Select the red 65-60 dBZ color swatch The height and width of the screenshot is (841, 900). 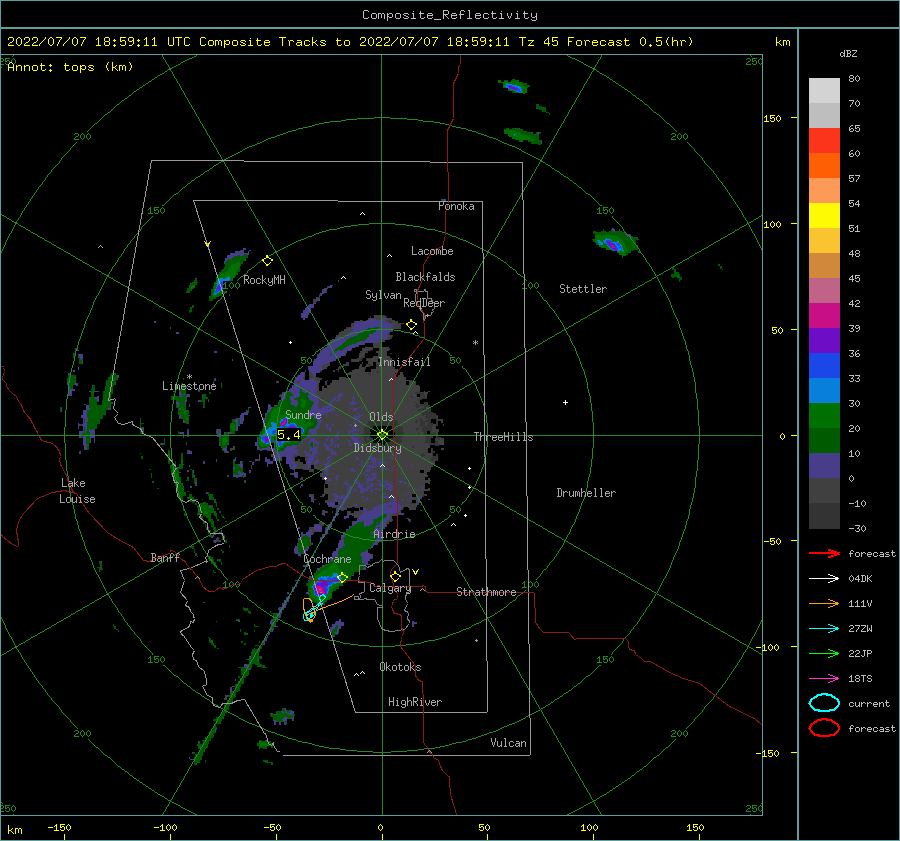pyautogui.click(x=824, y=140)
